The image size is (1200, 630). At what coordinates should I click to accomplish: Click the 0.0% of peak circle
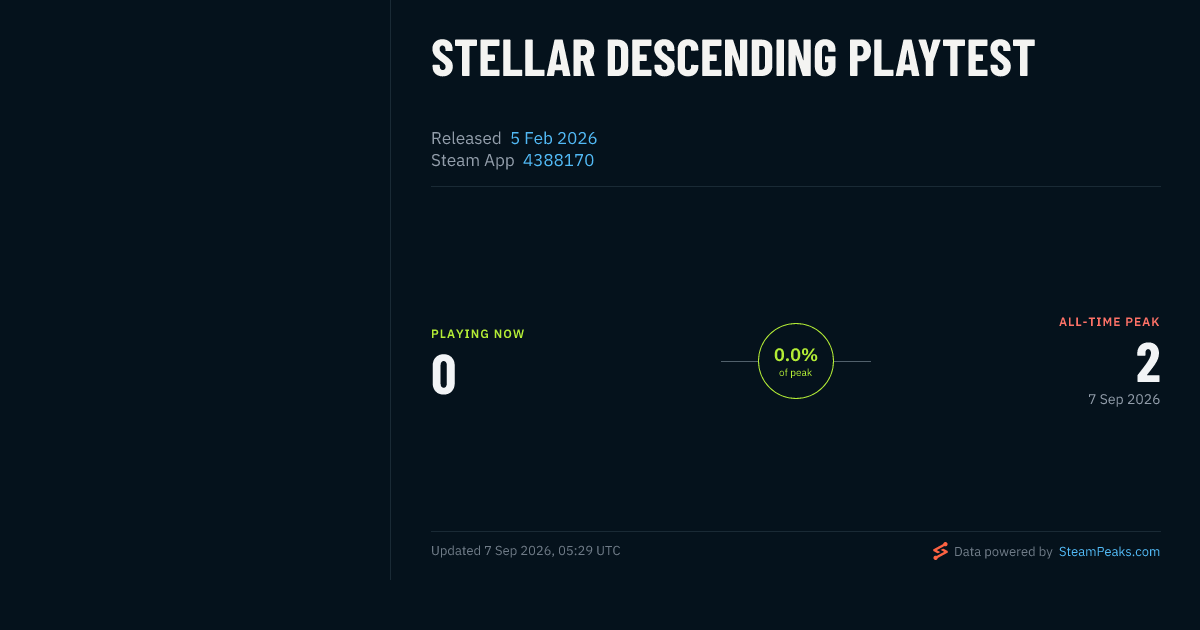coord(796,361)
